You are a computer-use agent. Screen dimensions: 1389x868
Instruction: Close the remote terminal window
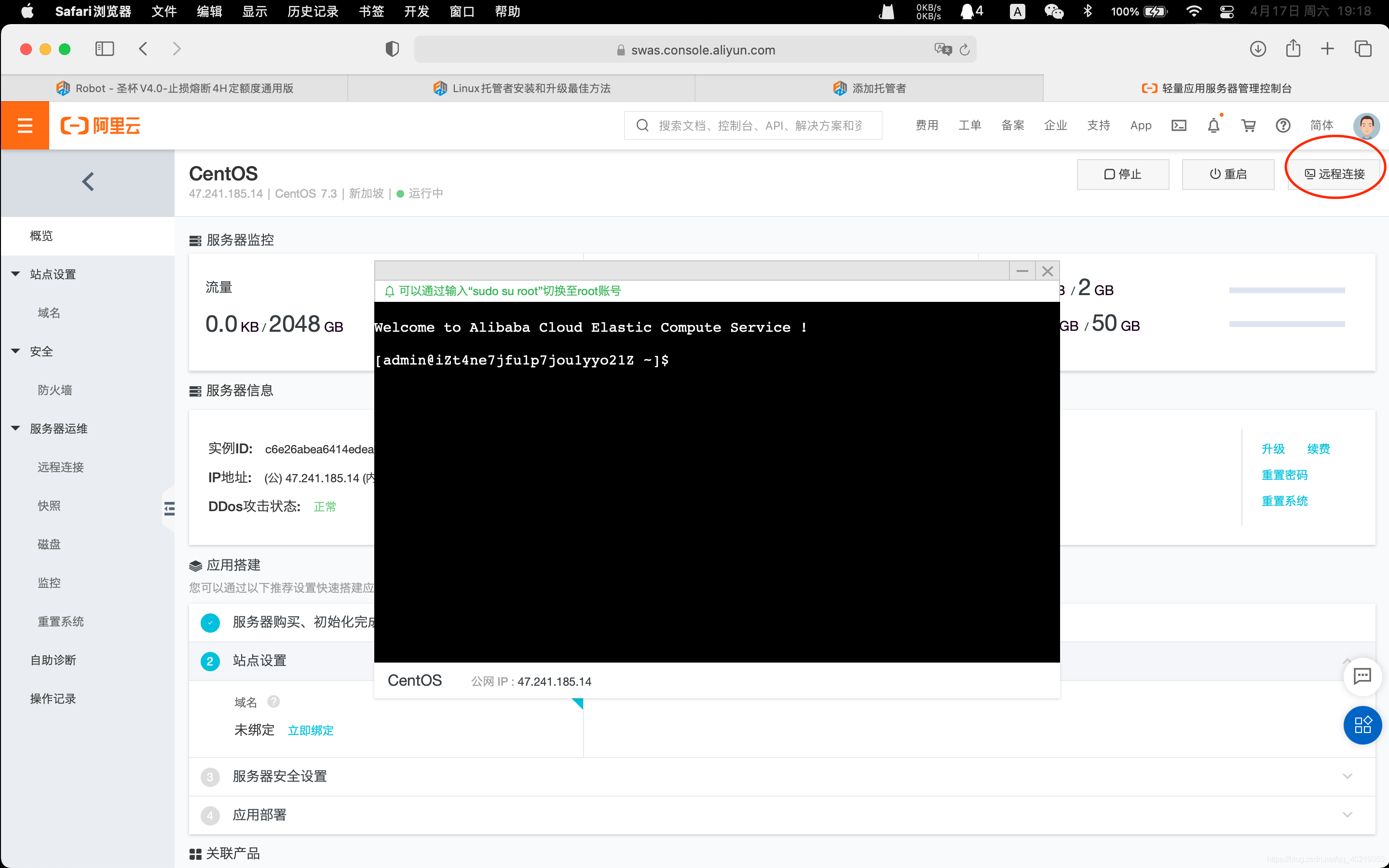tap(1048, 271)
